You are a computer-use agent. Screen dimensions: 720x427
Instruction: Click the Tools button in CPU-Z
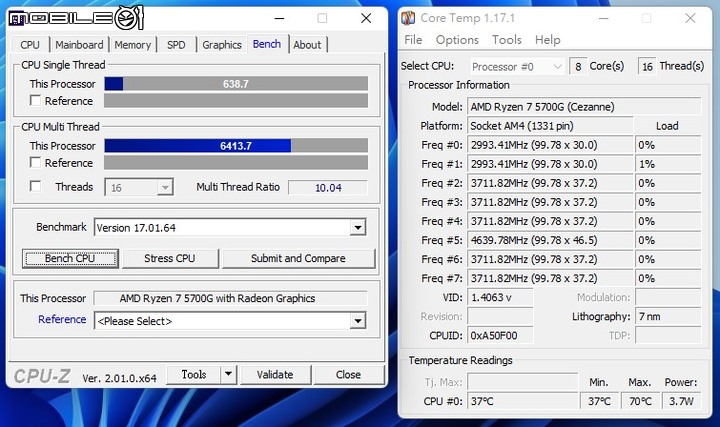(194, 374)
